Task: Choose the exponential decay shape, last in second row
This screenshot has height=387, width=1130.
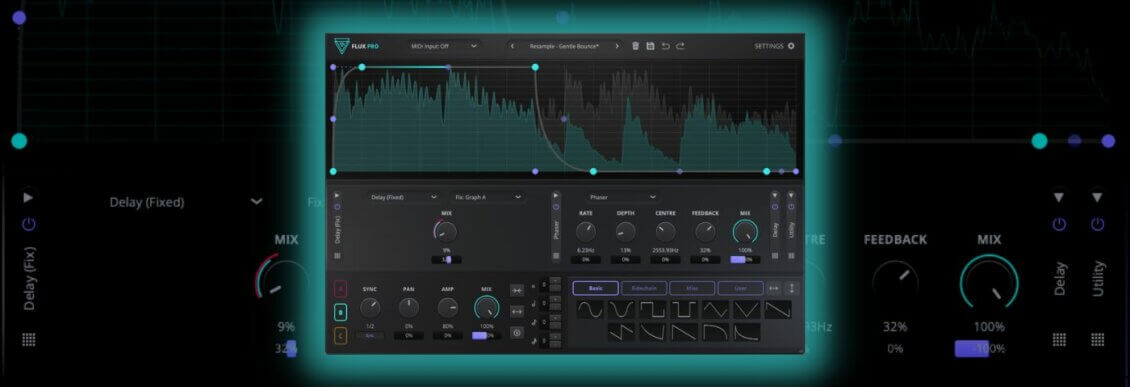Action: pos(747,332)
